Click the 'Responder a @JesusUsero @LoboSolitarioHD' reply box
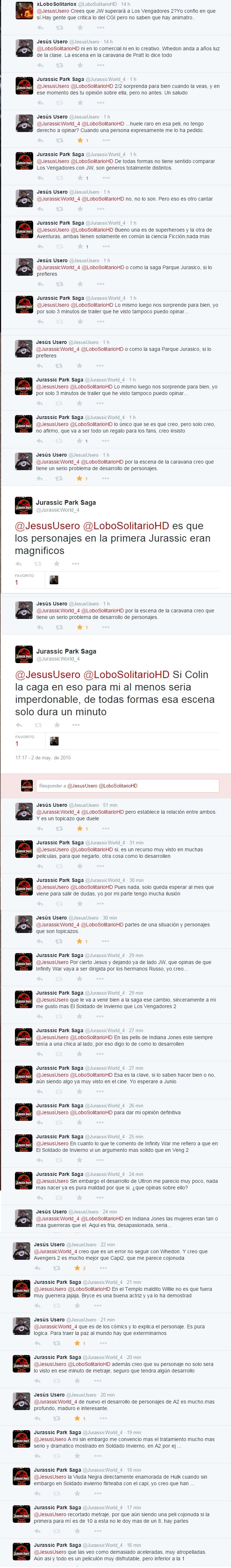The height and width of the screenshot is (1568, 231). [x=127, y=786]
